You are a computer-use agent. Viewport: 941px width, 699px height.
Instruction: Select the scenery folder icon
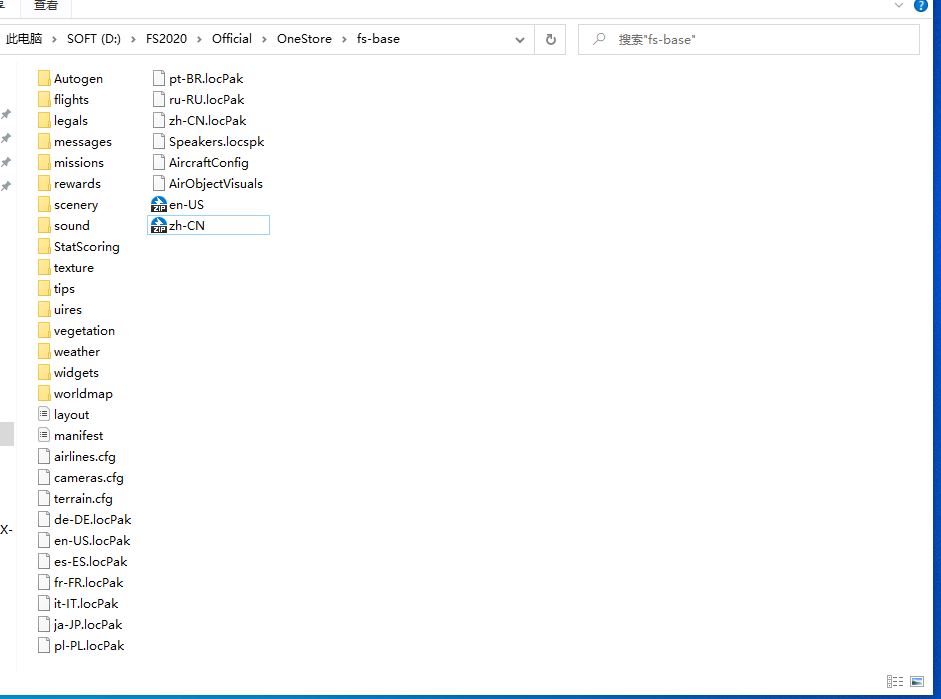click(x=44, y=205)
